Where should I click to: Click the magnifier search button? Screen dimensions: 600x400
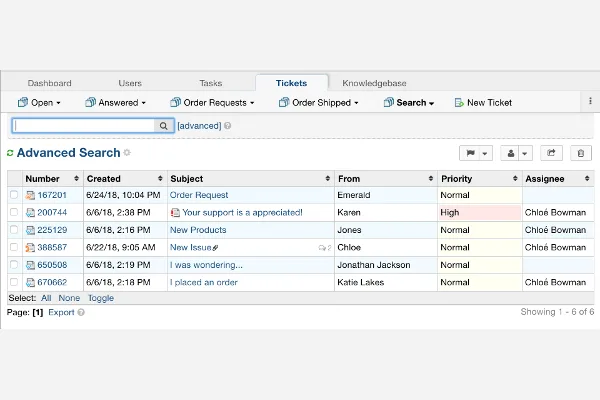pyautogui.click(x=164, y=126)
